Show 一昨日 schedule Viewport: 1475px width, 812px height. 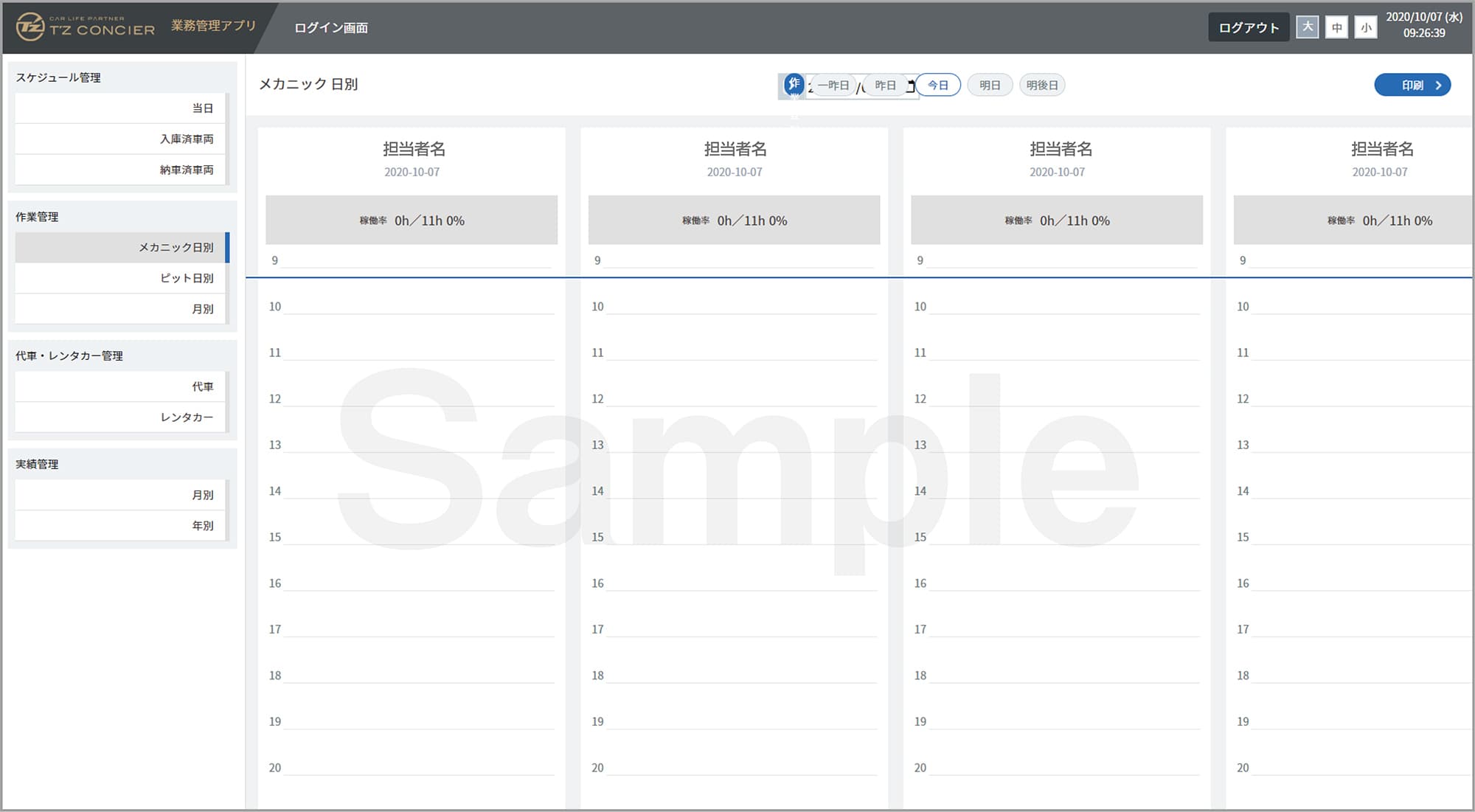click(x=833, y=86)
